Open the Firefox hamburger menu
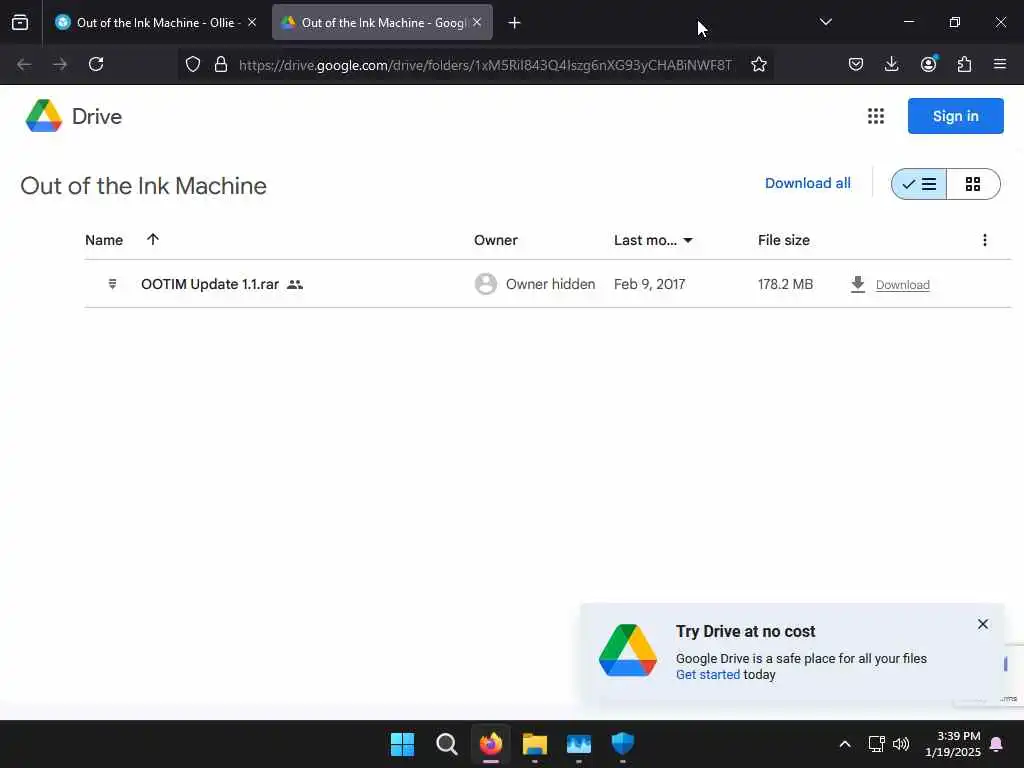This screenshot has height=768, width=1024. 1000,64
